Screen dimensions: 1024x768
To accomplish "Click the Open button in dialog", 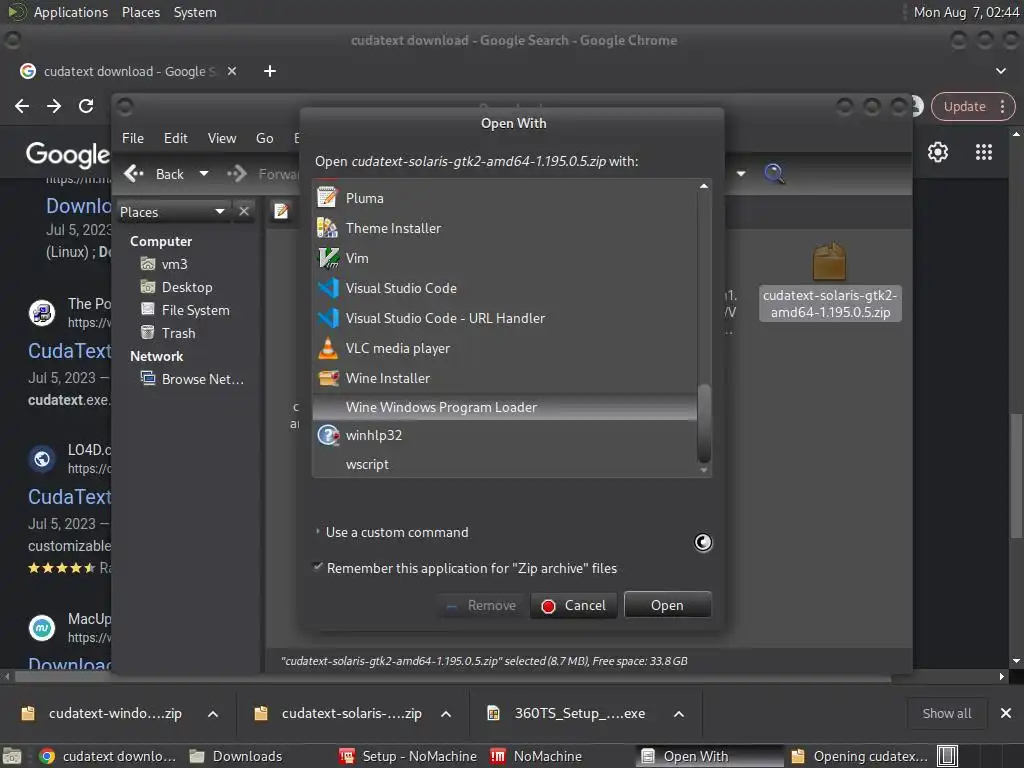I will pos(667,605).
